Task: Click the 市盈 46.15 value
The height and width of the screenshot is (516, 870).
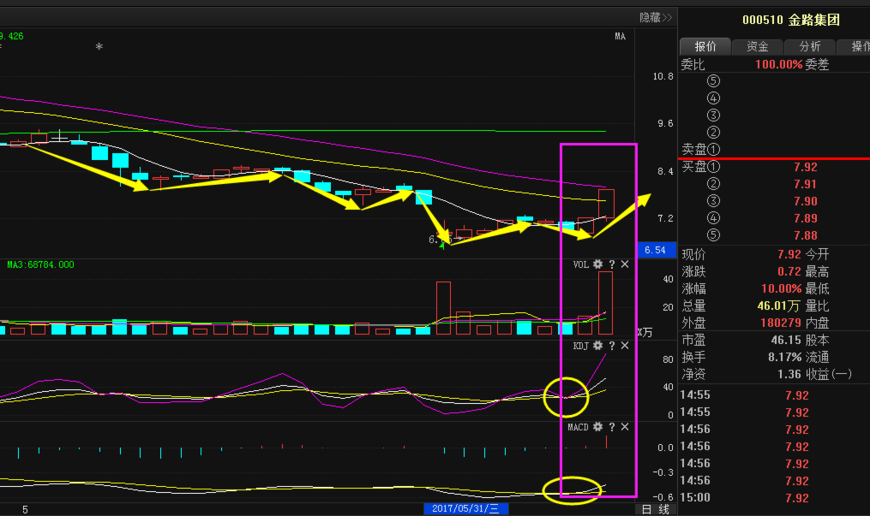Action: point(786,340)
